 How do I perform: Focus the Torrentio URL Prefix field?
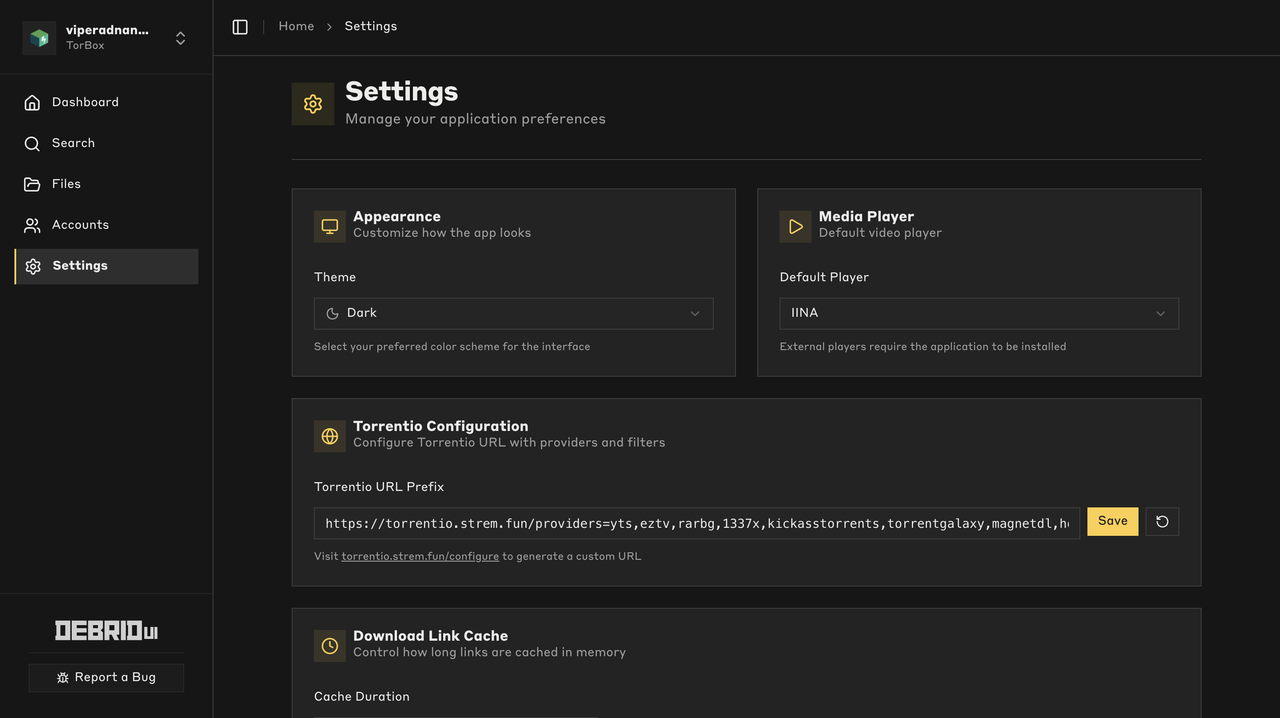click(697, 523)
